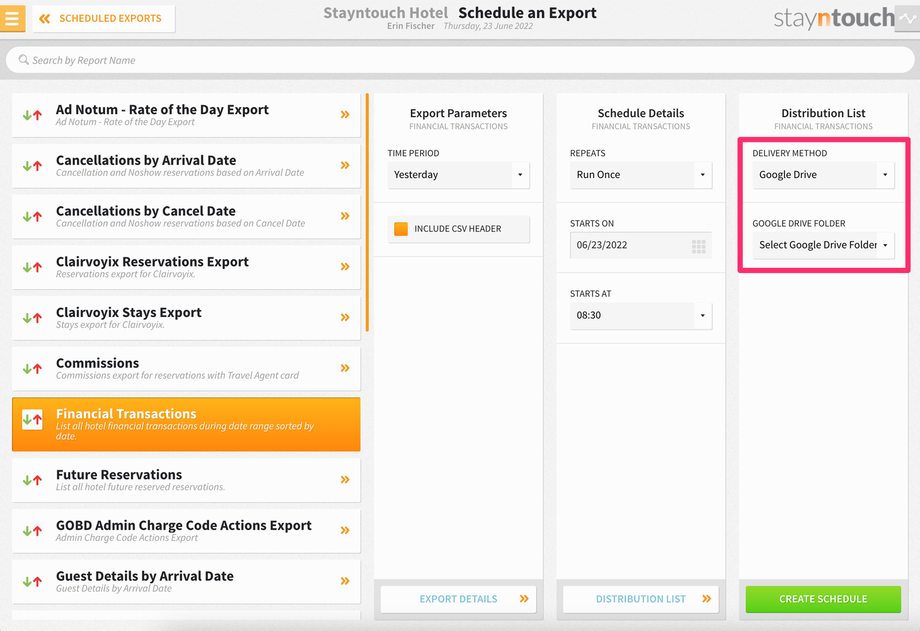Image resolution: width=920 pixels, height=631 pixels.
Task: Open the hamburger menu icon
Action: pyautogui.click(x=12, y=18)
